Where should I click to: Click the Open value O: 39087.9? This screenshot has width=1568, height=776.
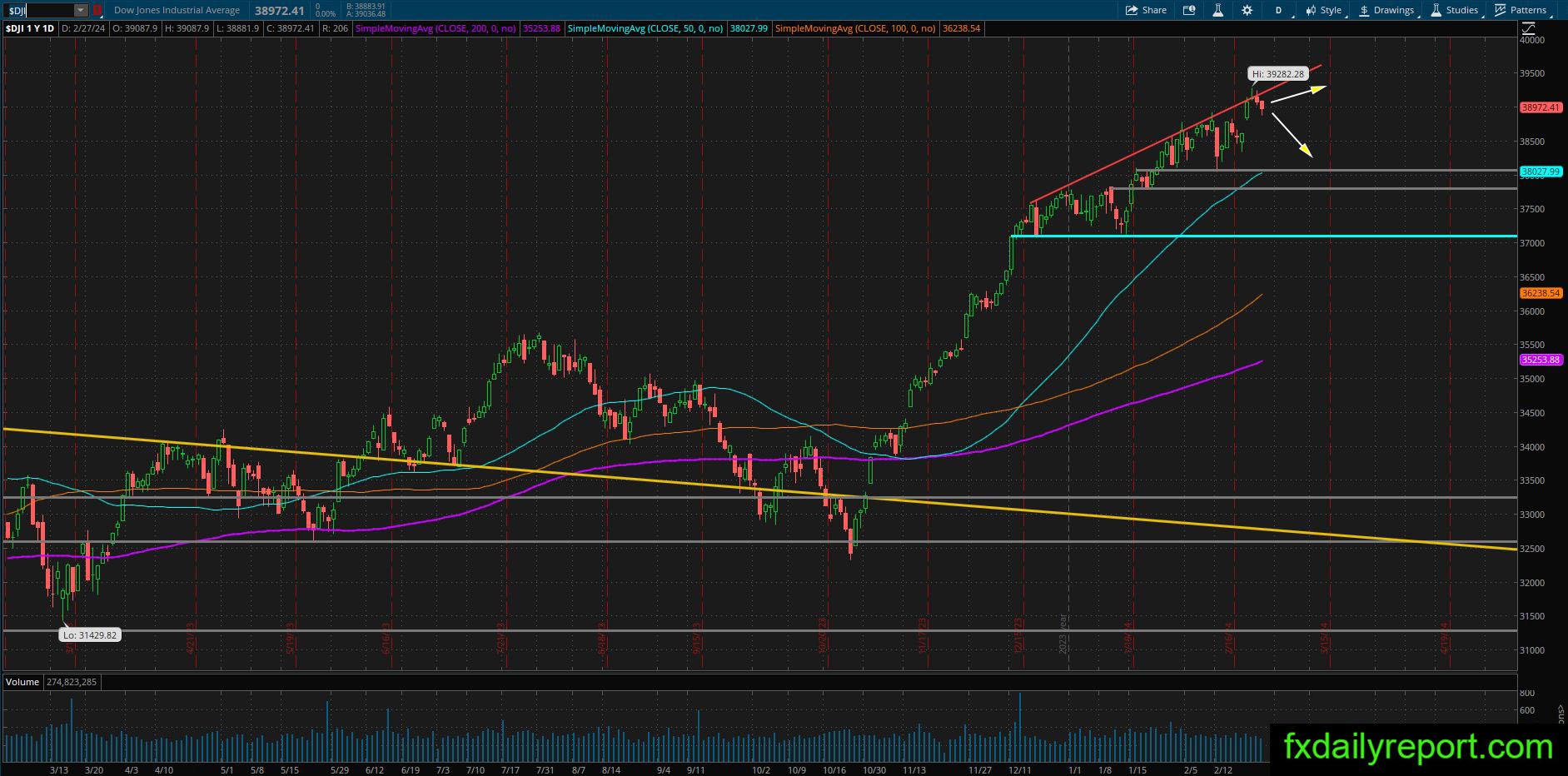pyautogui.click(x=134, y=28)
